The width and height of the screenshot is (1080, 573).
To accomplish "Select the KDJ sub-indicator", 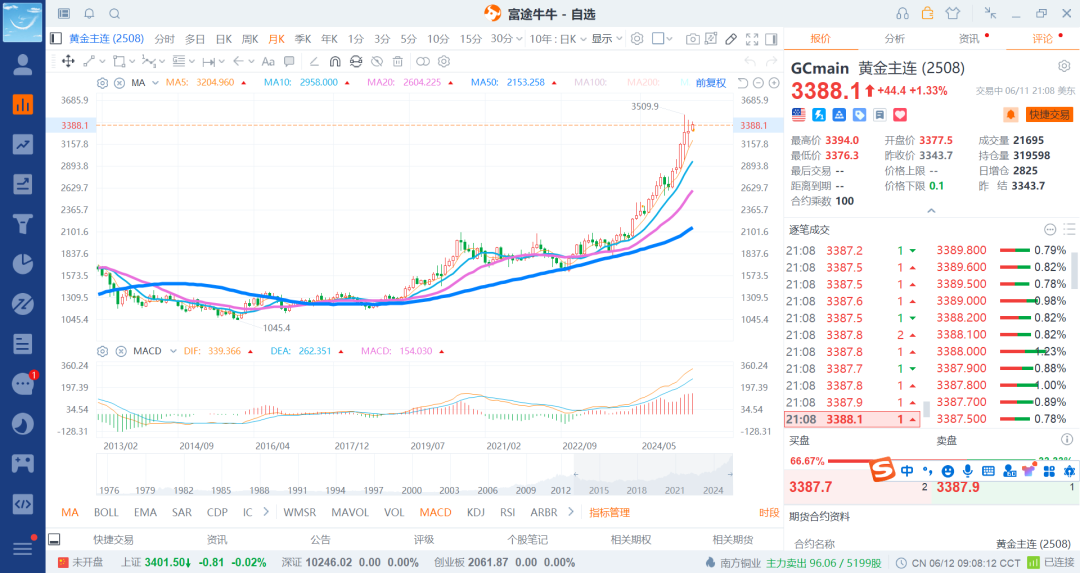I will pos(476,512).
